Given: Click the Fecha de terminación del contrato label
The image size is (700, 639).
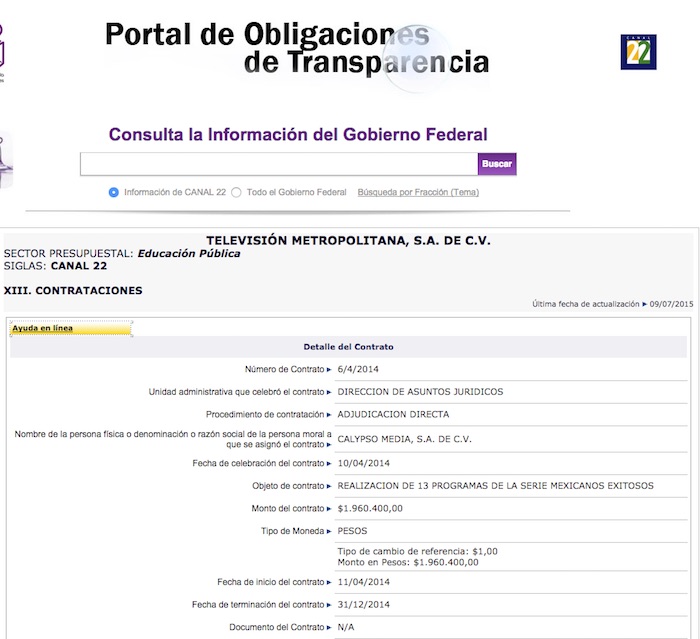Looking at the screenshot, I should tap(258, 605).
